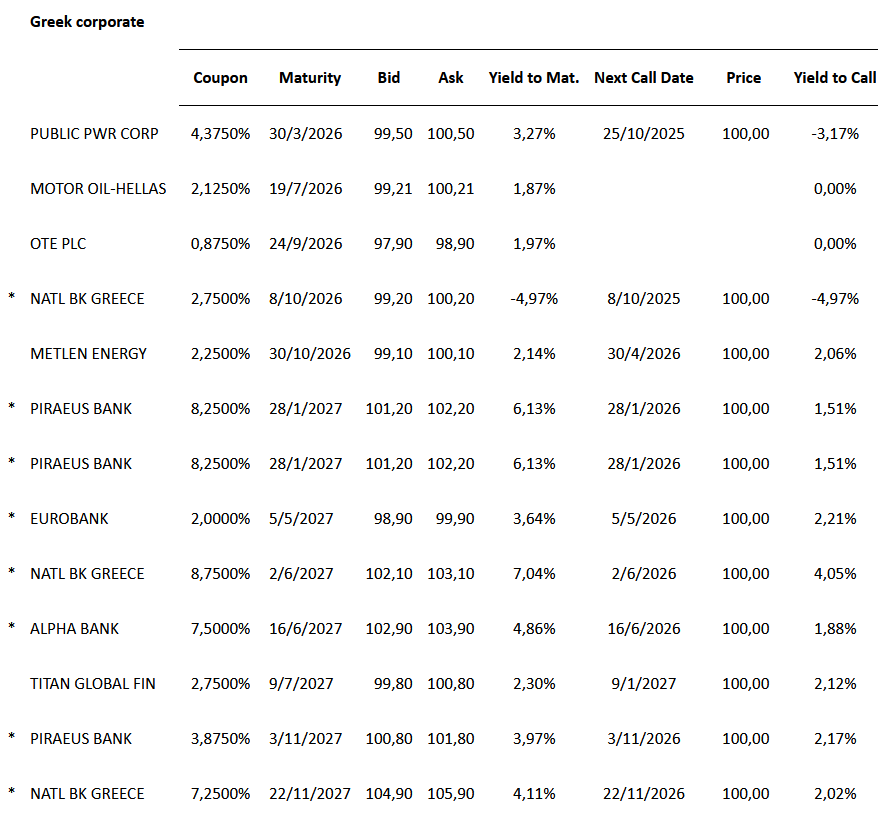Click the PUBLIC PWR CORP bond name

(94, 134)
